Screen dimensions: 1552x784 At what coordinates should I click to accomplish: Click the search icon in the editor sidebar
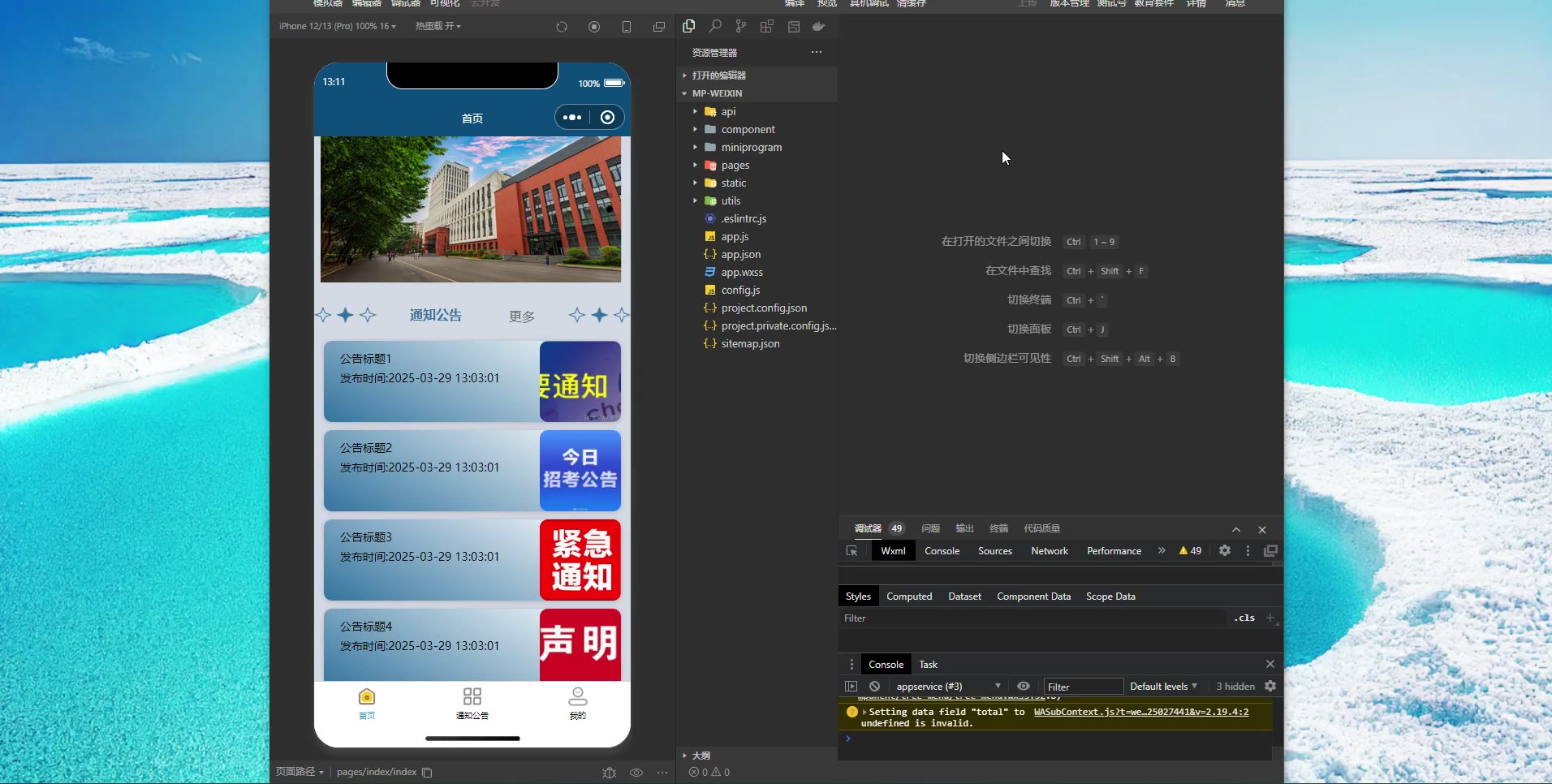click(715, 26)
